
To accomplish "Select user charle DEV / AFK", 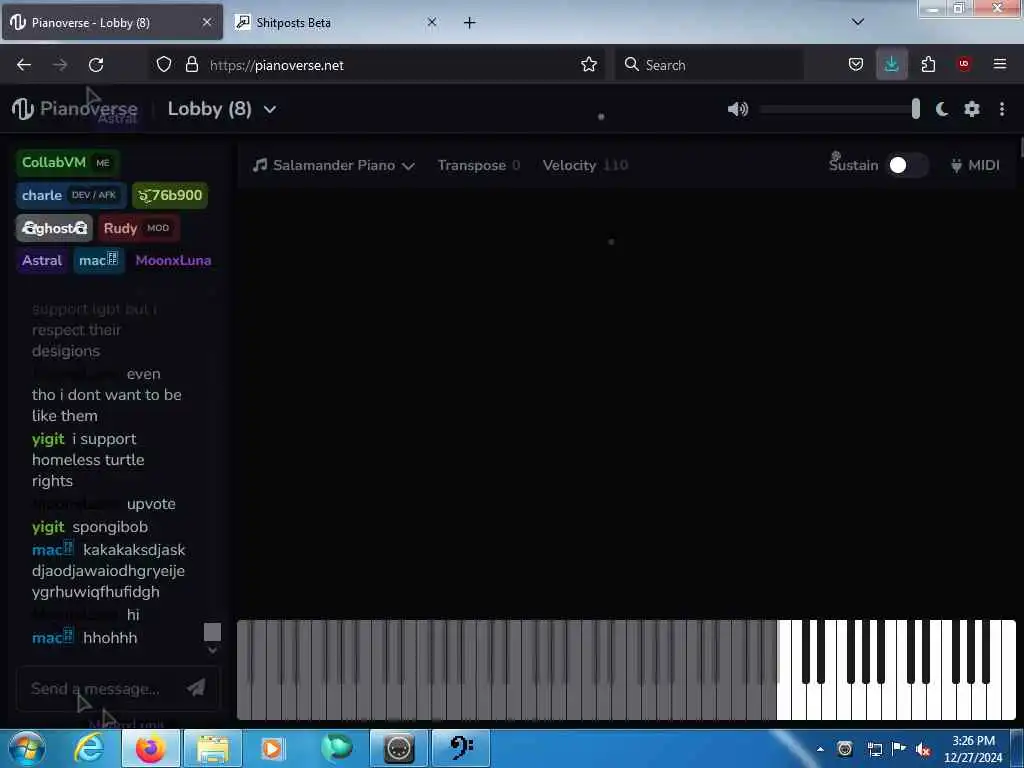I will tap(71, 195).
